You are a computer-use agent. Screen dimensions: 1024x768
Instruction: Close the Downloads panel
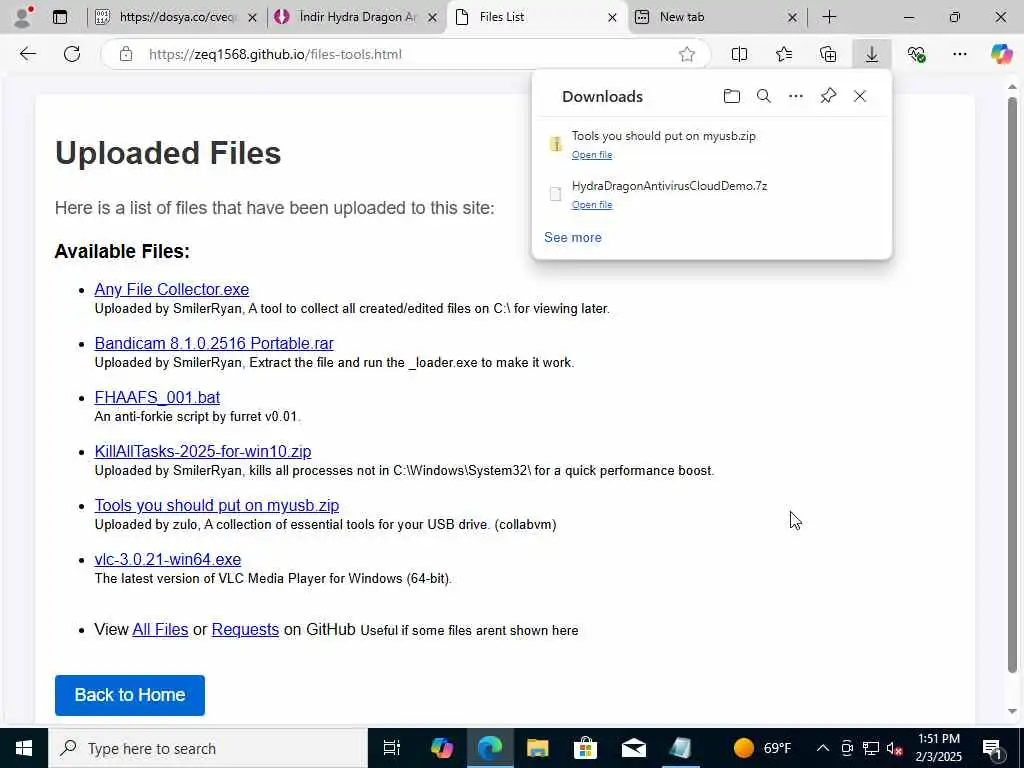coord(860,97)
